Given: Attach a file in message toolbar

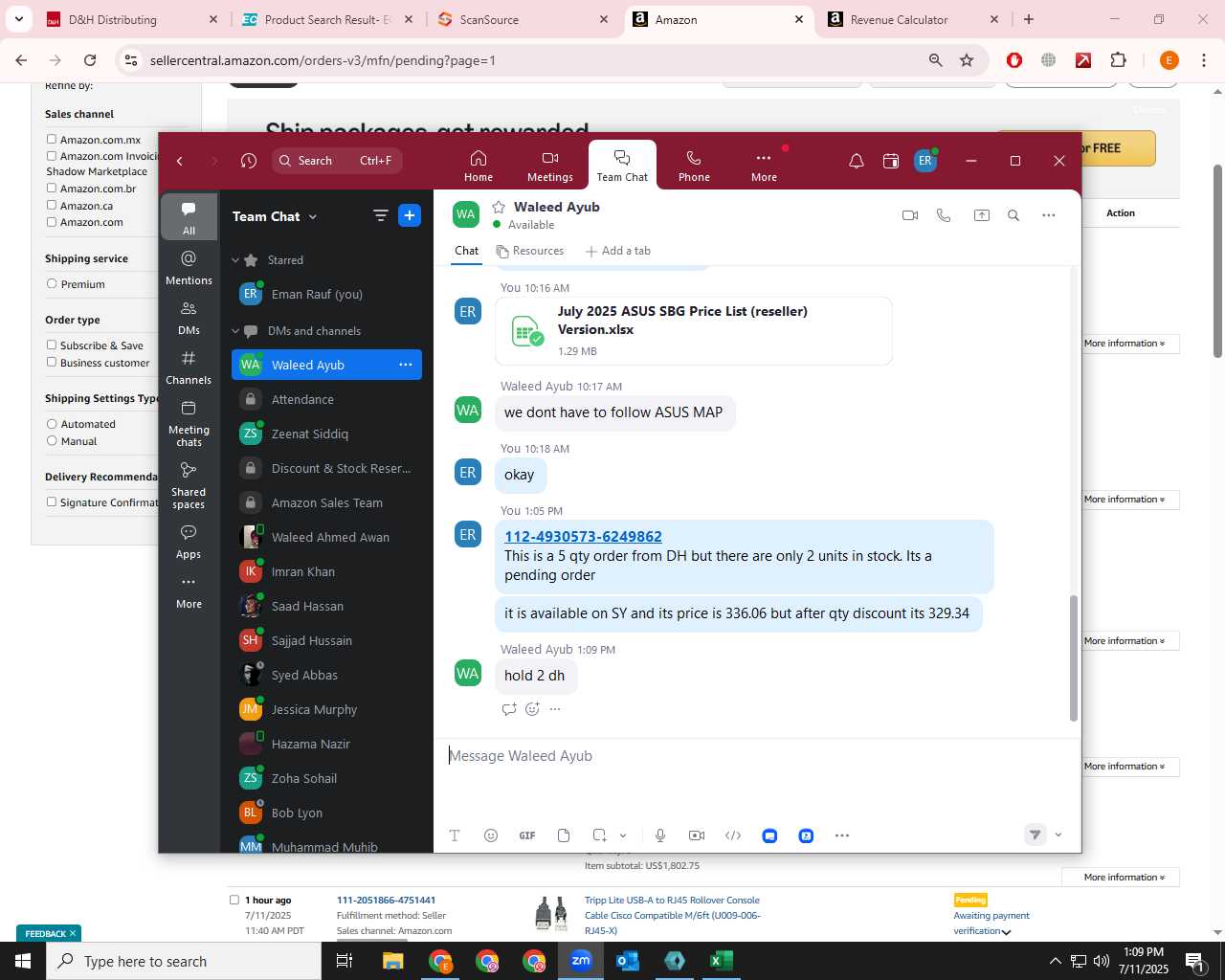Looking at the screenshot, I should (564, 835).
